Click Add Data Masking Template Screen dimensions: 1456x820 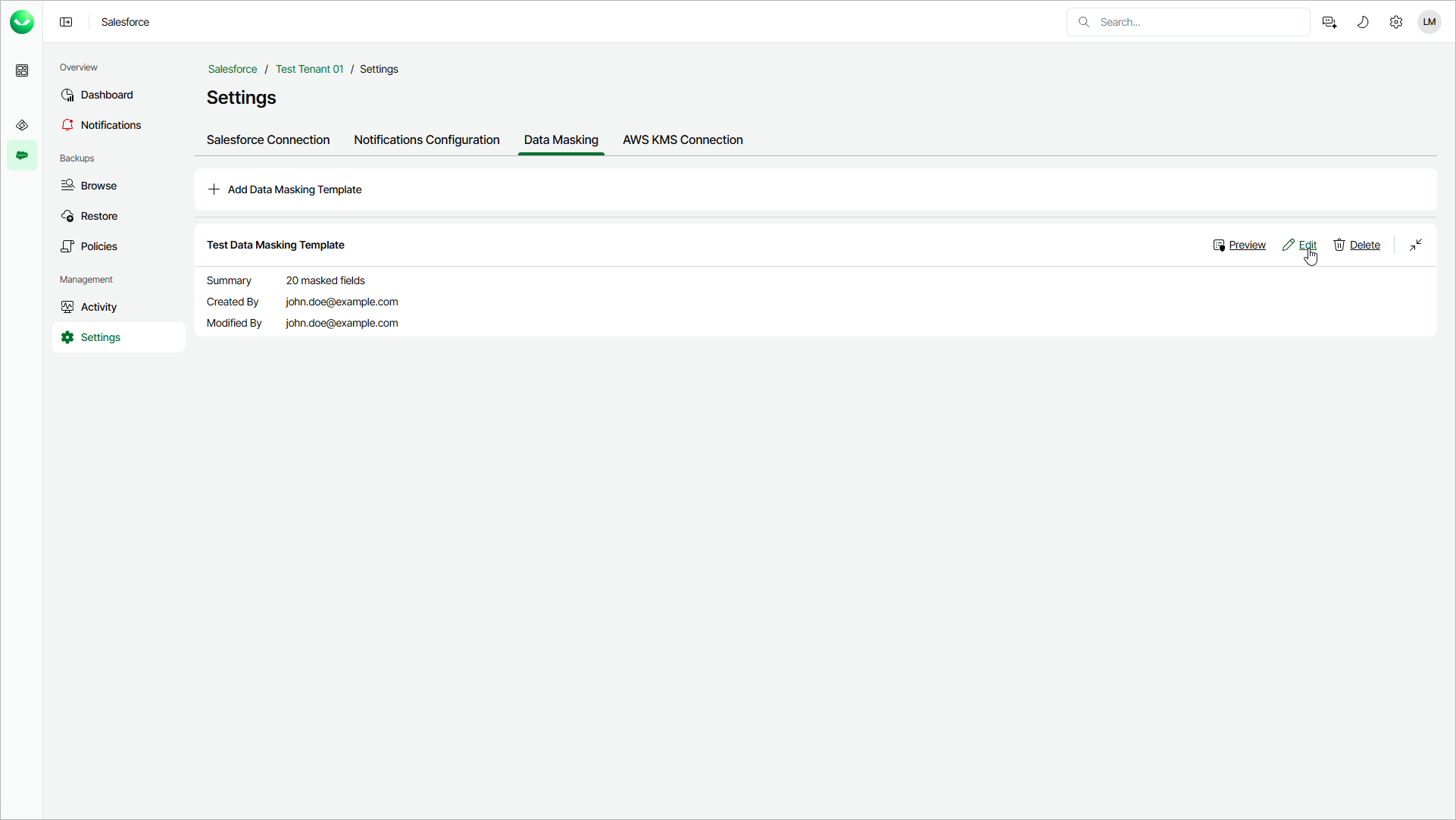[x=285, y=189]
